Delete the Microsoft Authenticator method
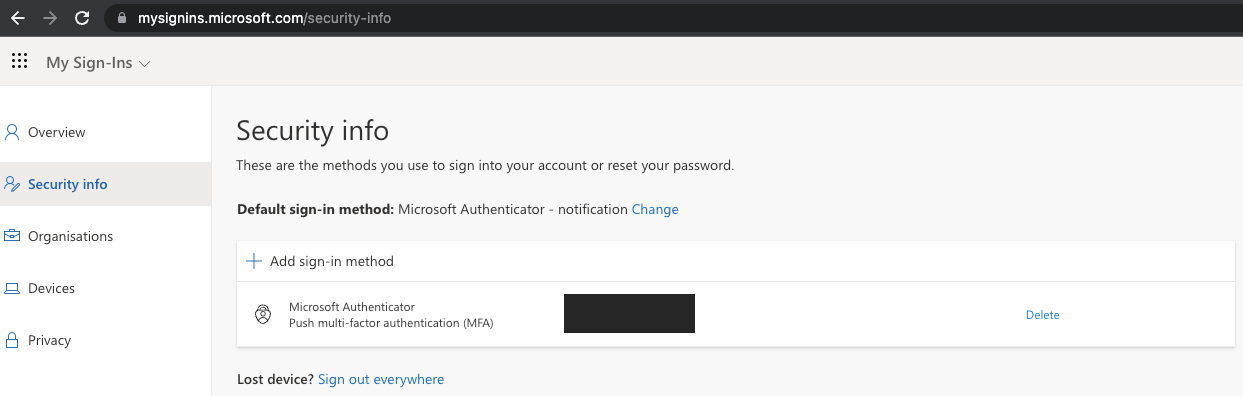The height and width of the screenshot is (396, 1243). 1042,315
